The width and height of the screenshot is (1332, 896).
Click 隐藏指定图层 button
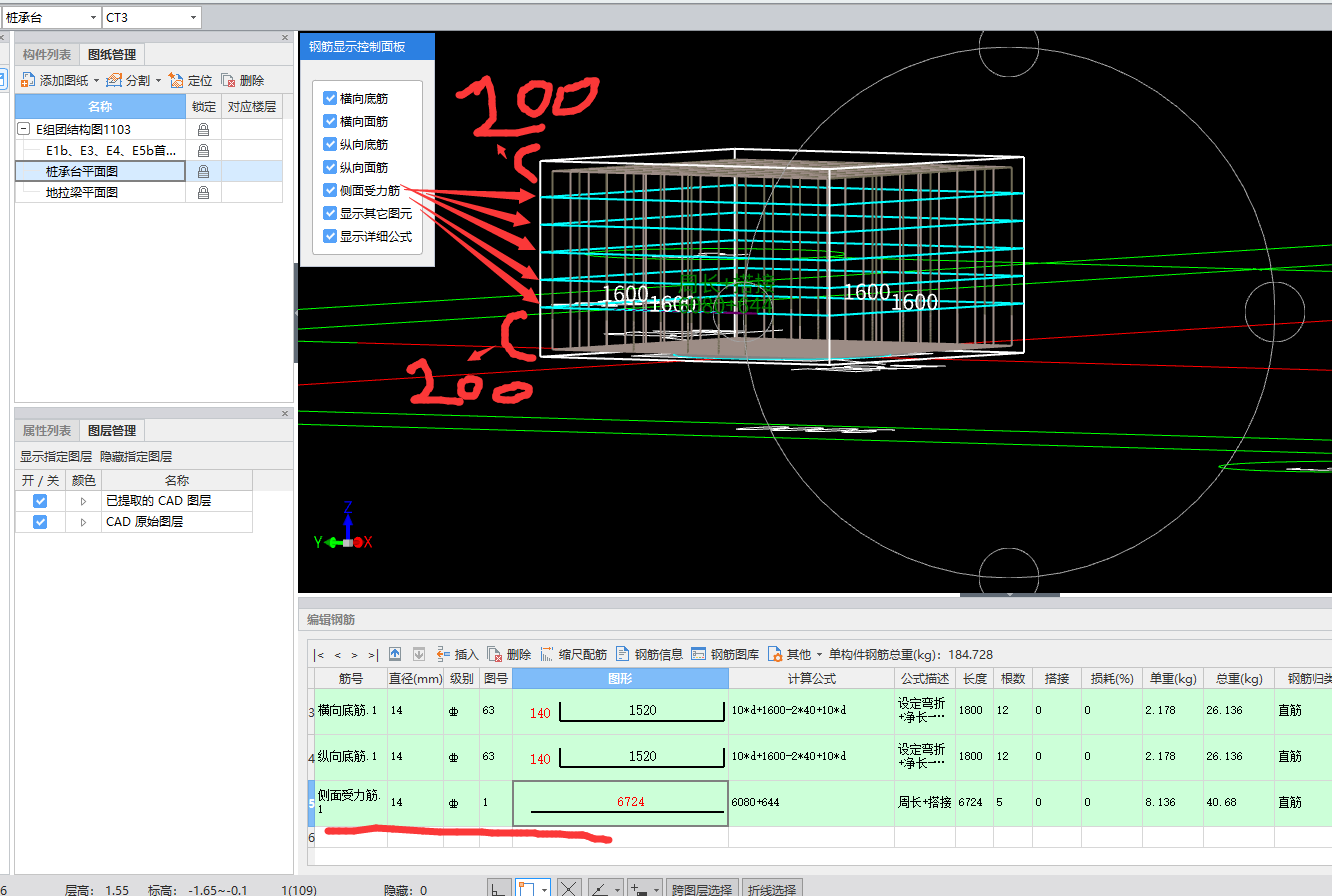point(136,456)
